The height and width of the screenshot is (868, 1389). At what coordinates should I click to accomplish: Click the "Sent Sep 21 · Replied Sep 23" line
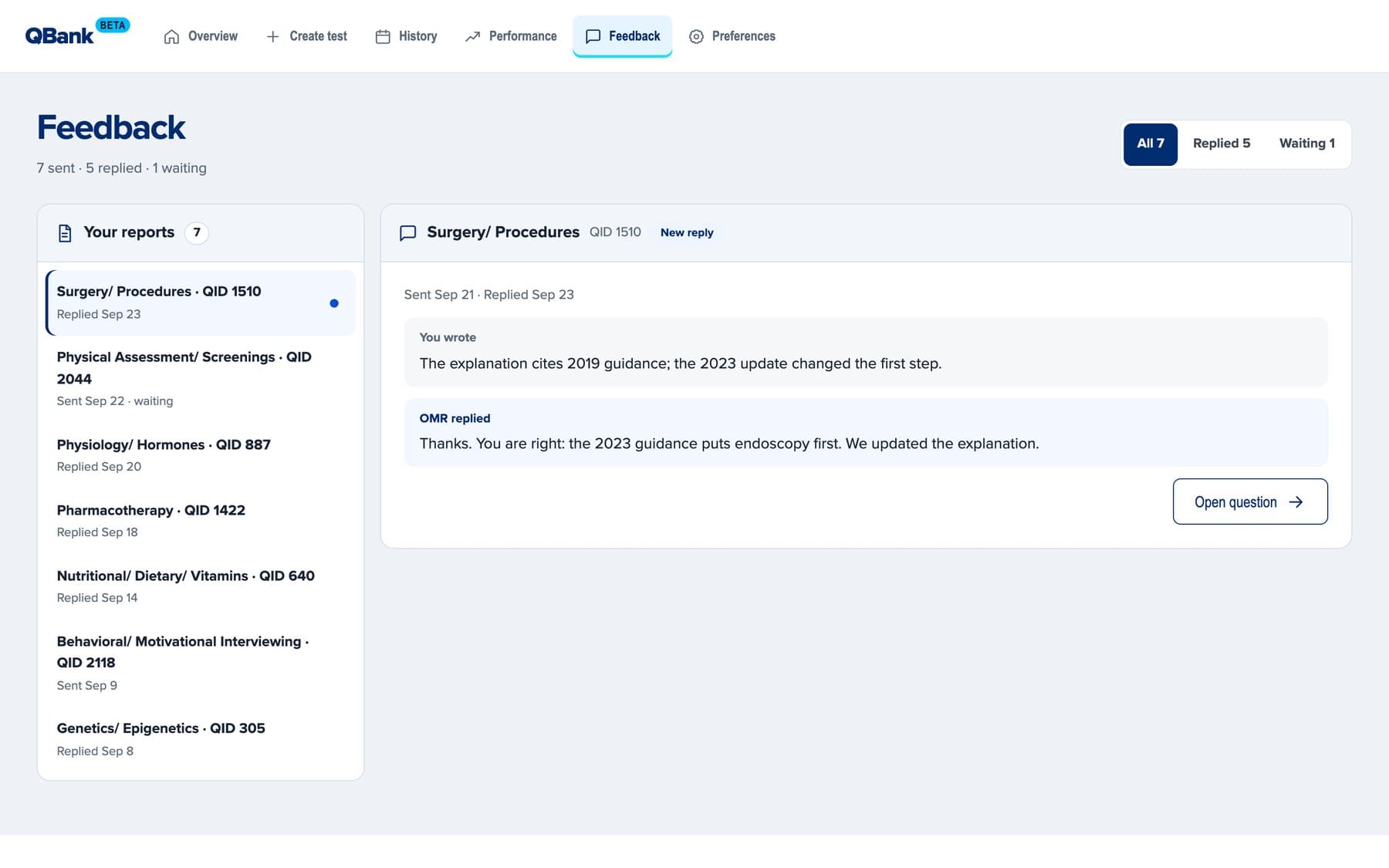point(488,295)
